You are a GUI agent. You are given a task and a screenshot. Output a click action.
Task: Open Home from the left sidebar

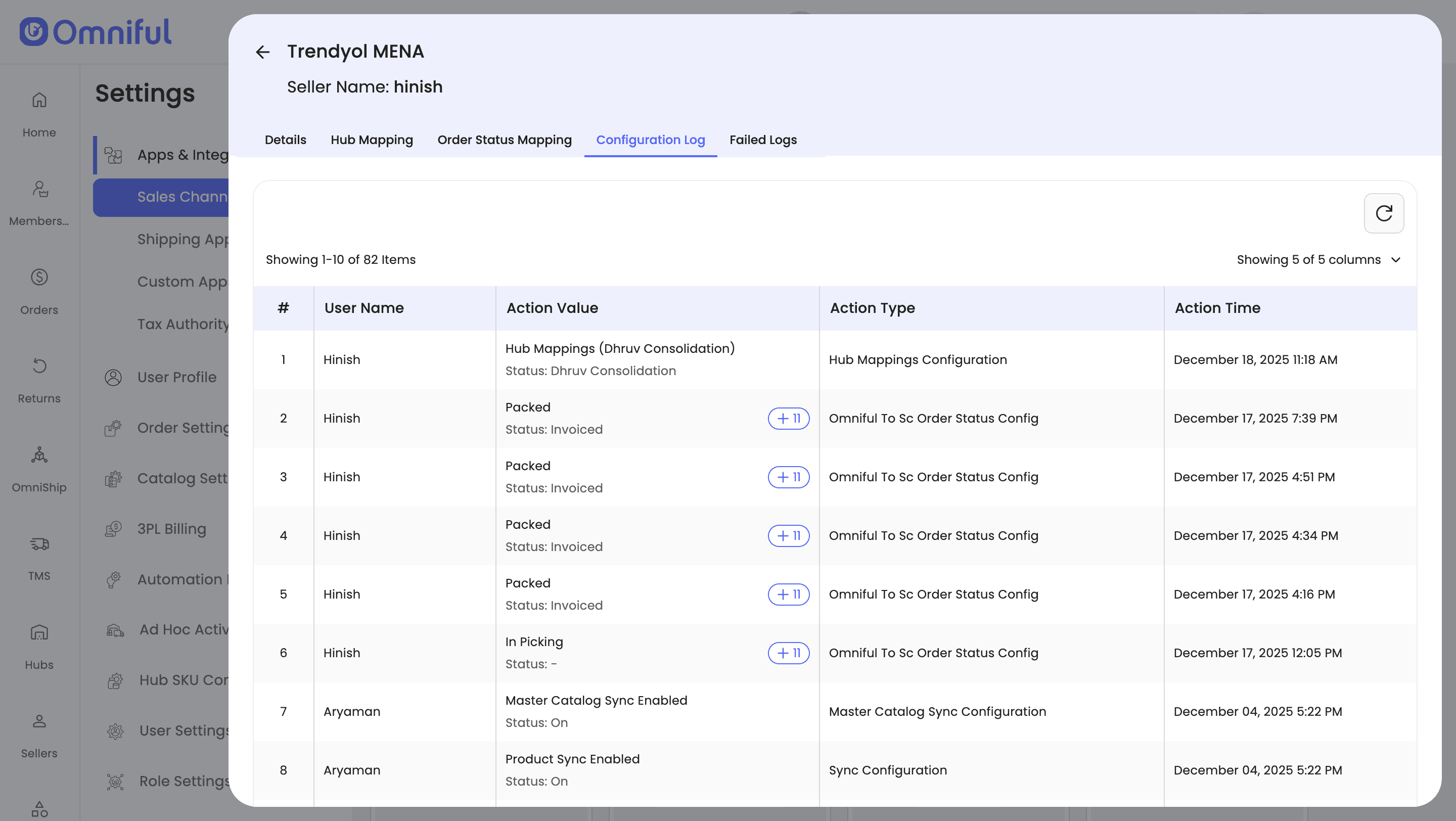point(39,114)
